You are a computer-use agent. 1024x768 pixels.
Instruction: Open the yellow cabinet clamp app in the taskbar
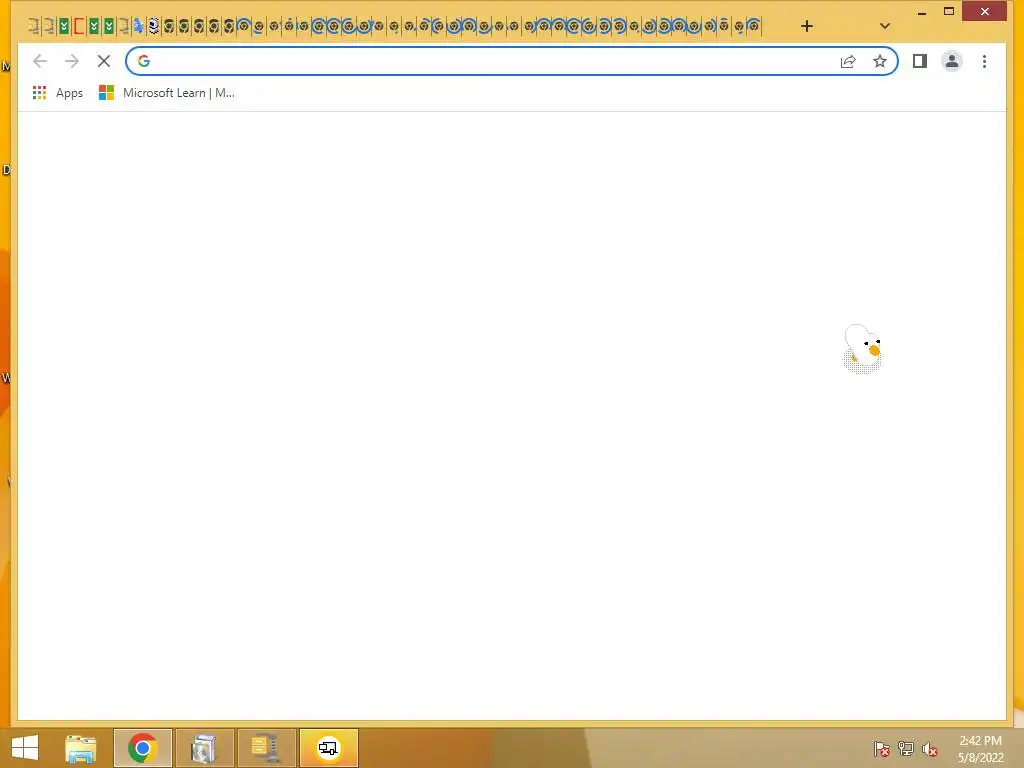click(x=266, y=748)
